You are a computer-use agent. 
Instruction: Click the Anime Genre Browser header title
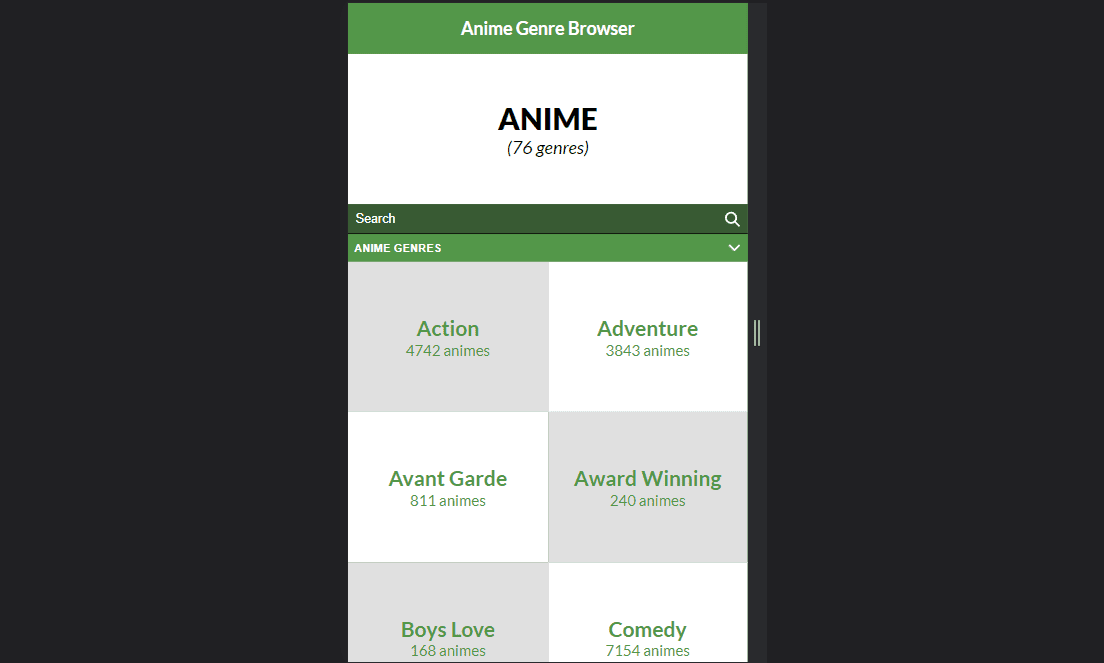point(547,28)
